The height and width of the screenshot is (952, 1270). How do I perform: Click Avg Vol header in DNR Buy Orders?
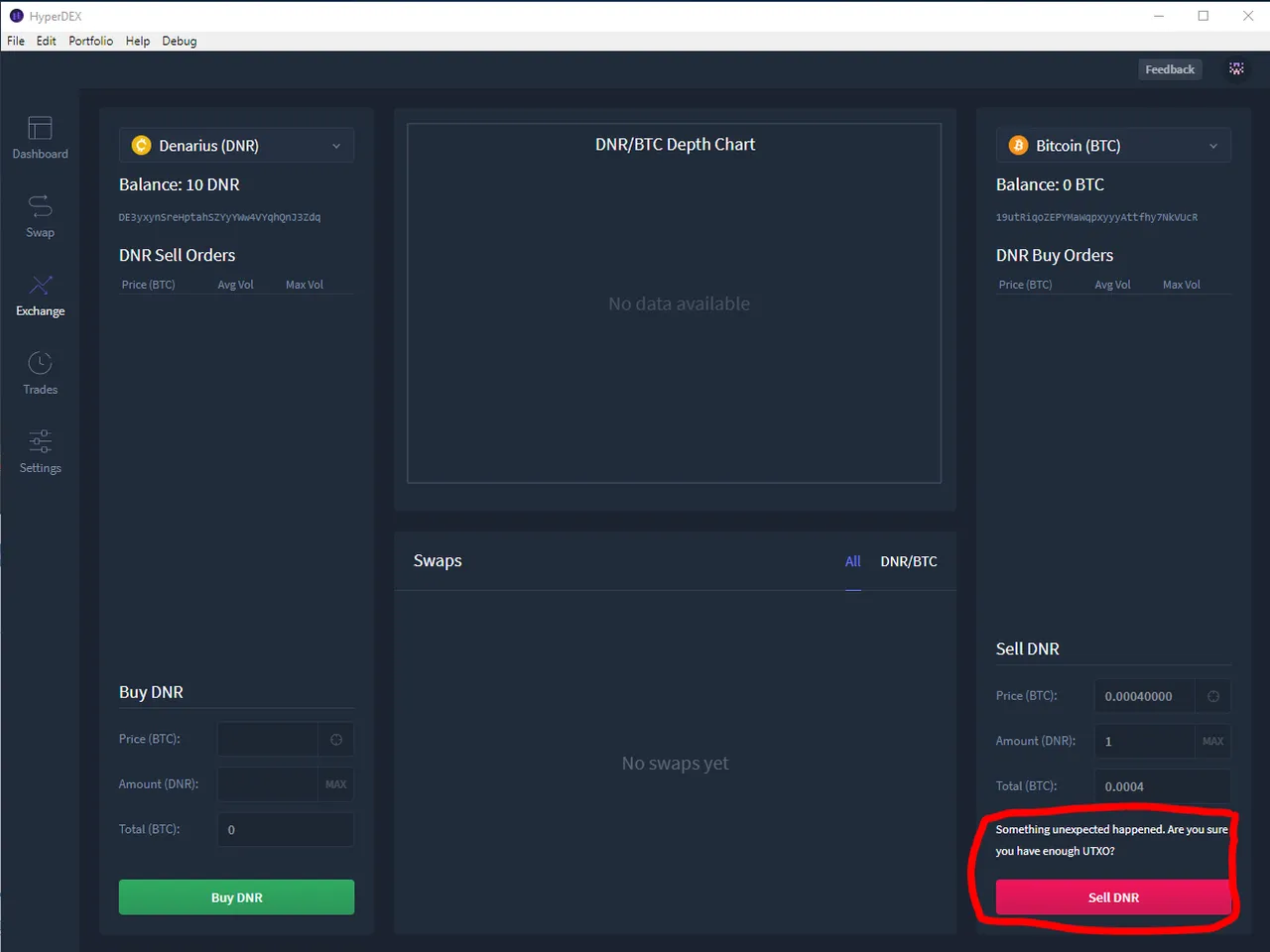pos(1112,285)
